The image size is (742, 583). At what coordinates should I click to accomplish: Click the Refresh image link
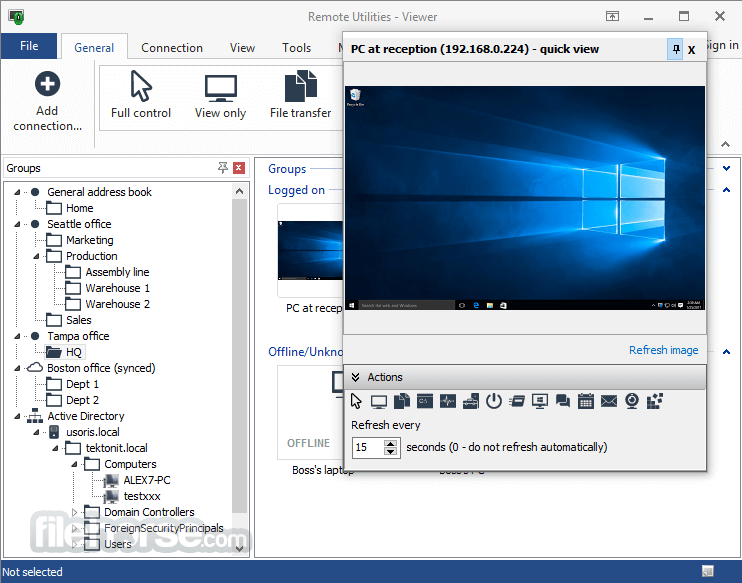[663, 350]
